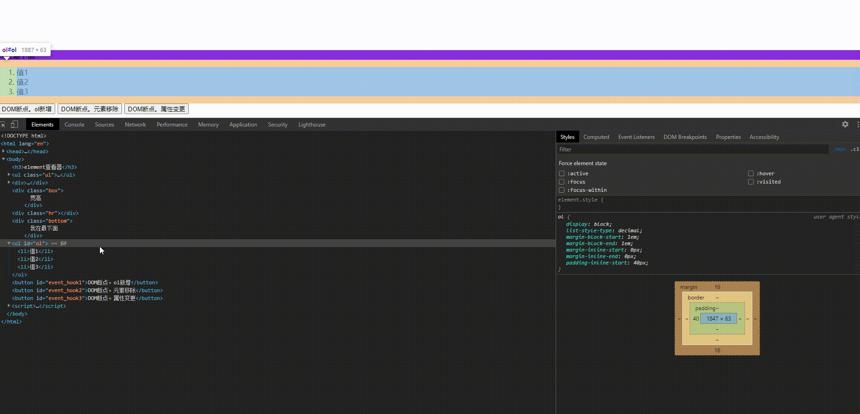Check the :focus-within state checkbox

(562, 190)
